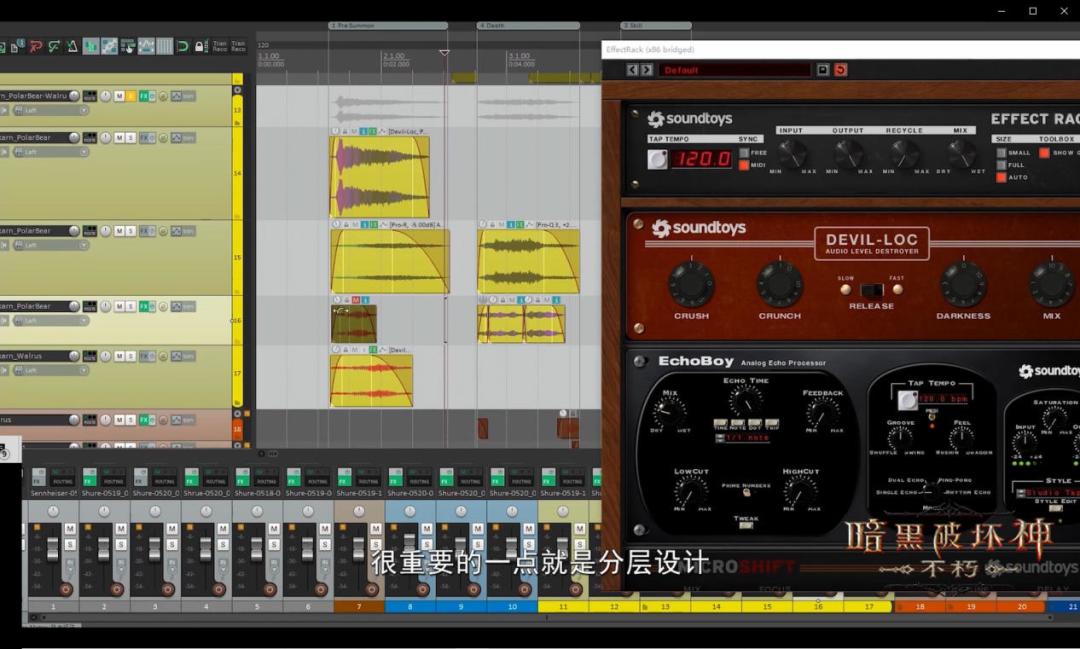
Task: Click the Tap Tempo button in Effect Rack
Action: 657,159
